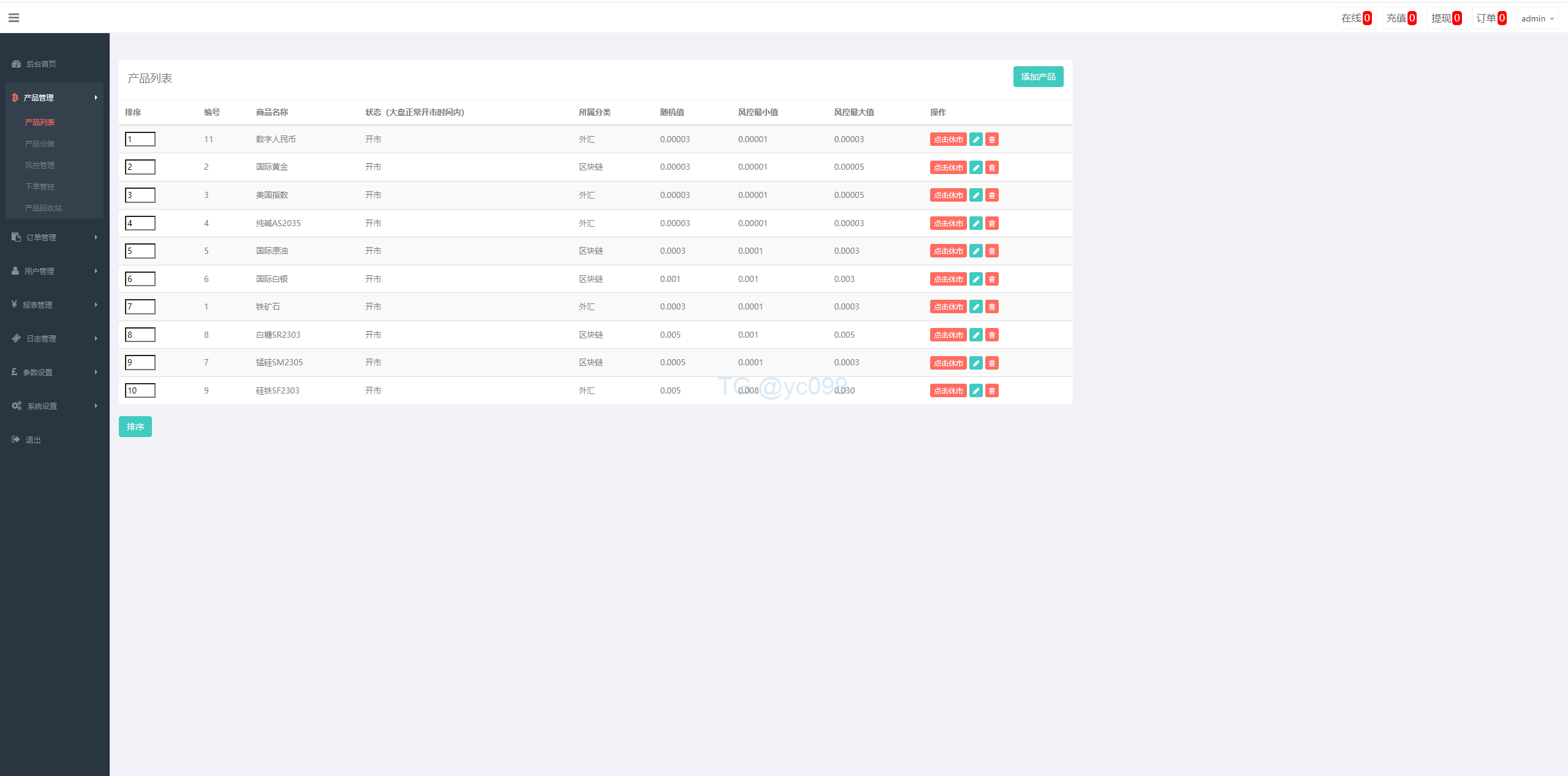Click edit pencil icon for 数字人民币 row
The width and height of the screenshot is (1568, 776).
coord(976,140)
